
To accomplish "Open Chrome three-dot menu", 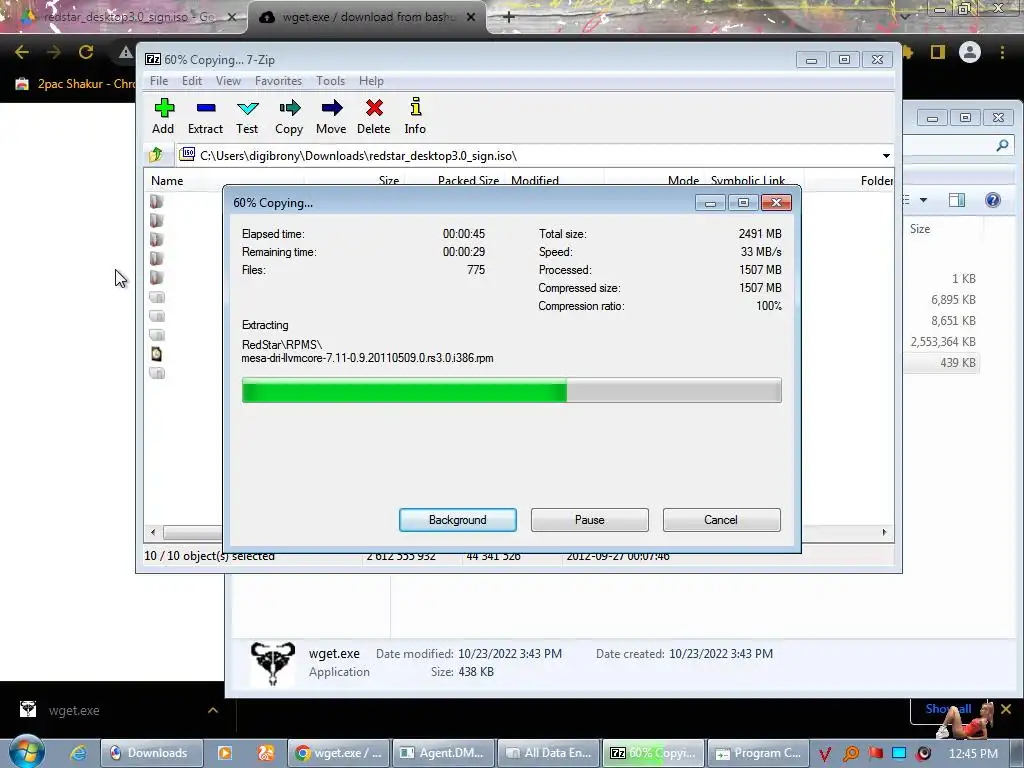I will click(1002, 52).
